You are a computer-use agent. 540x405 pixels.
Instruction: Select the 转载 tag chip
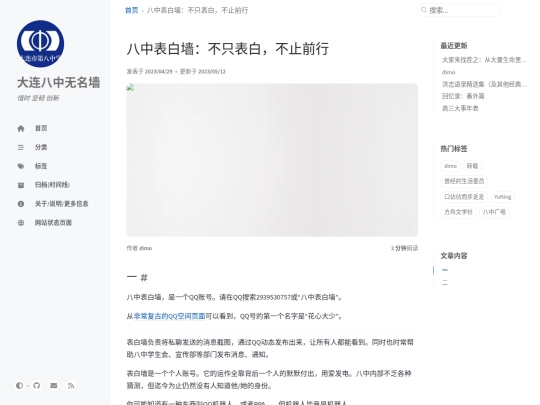tap(472, 166)
